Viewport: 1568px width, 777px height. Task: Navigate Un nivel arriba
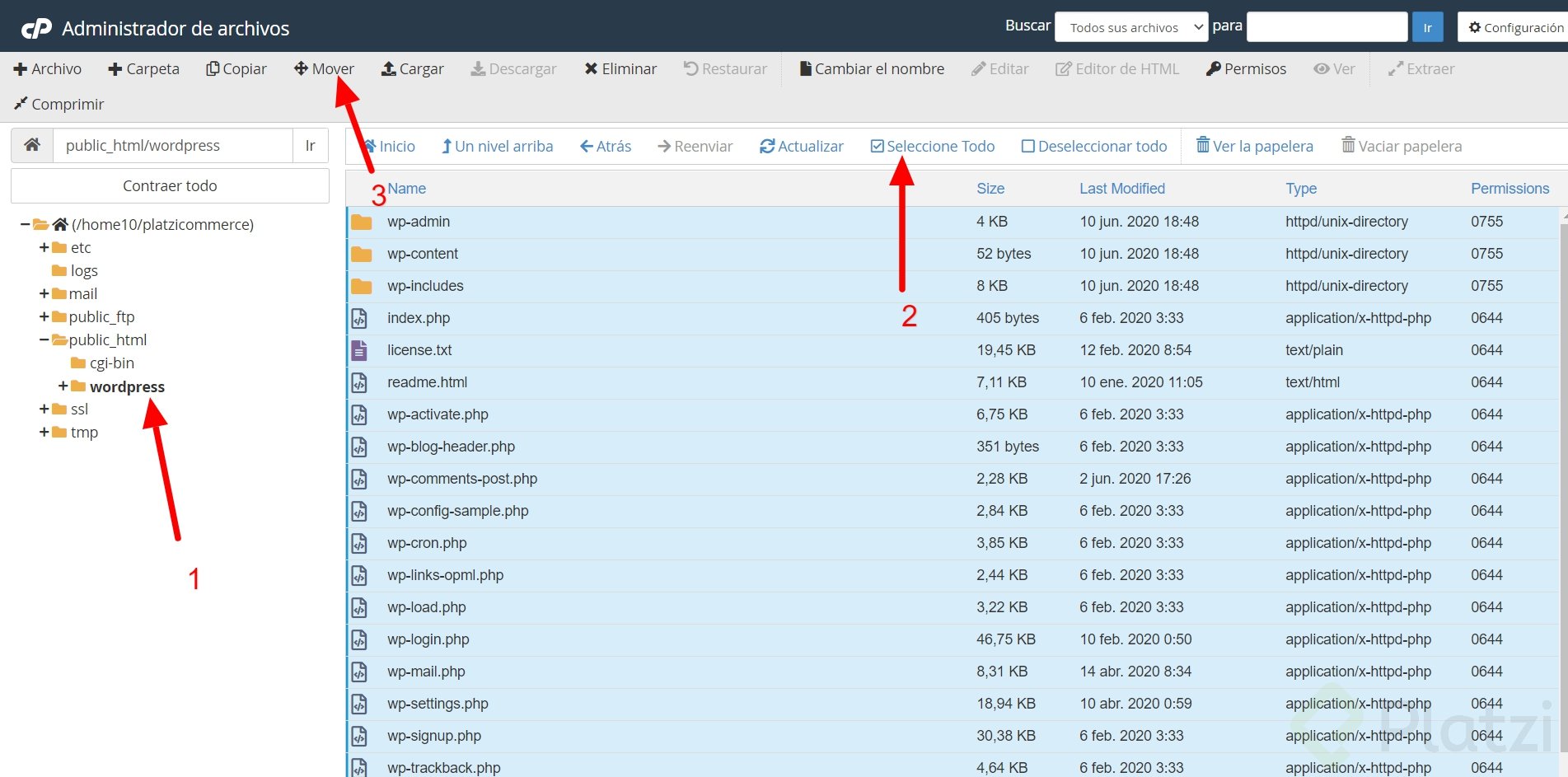pos(497,146)
